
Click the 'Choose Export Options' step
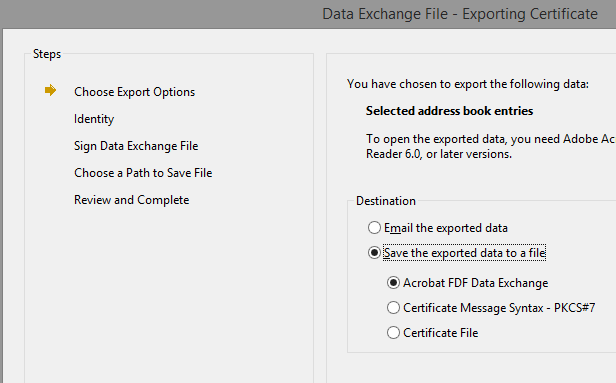pos(134,92)
